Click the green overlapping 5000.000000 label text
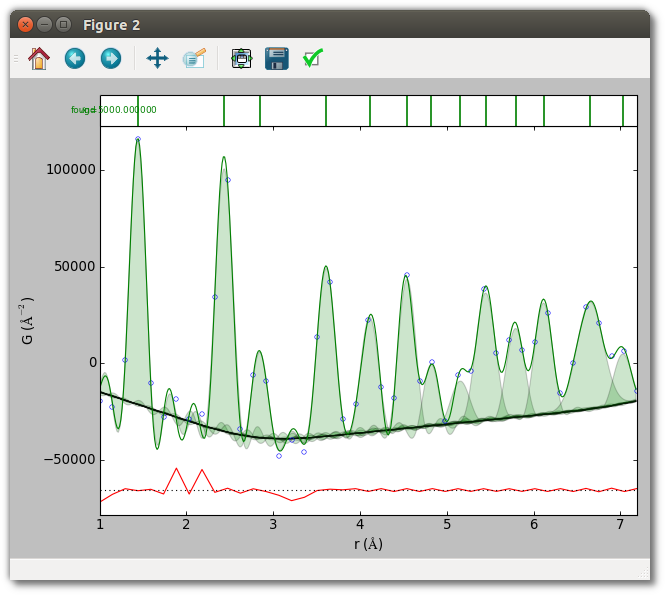 coord(114,110)
